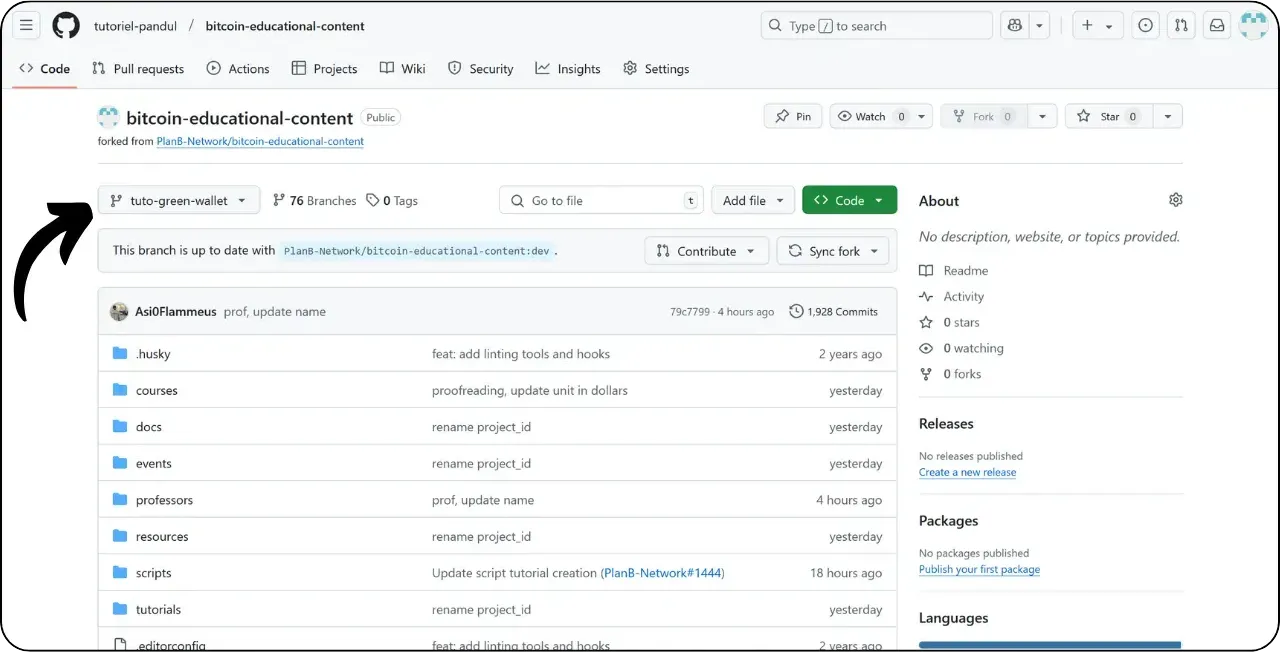Expand the Add file dropdown

(x=752, y=200)
